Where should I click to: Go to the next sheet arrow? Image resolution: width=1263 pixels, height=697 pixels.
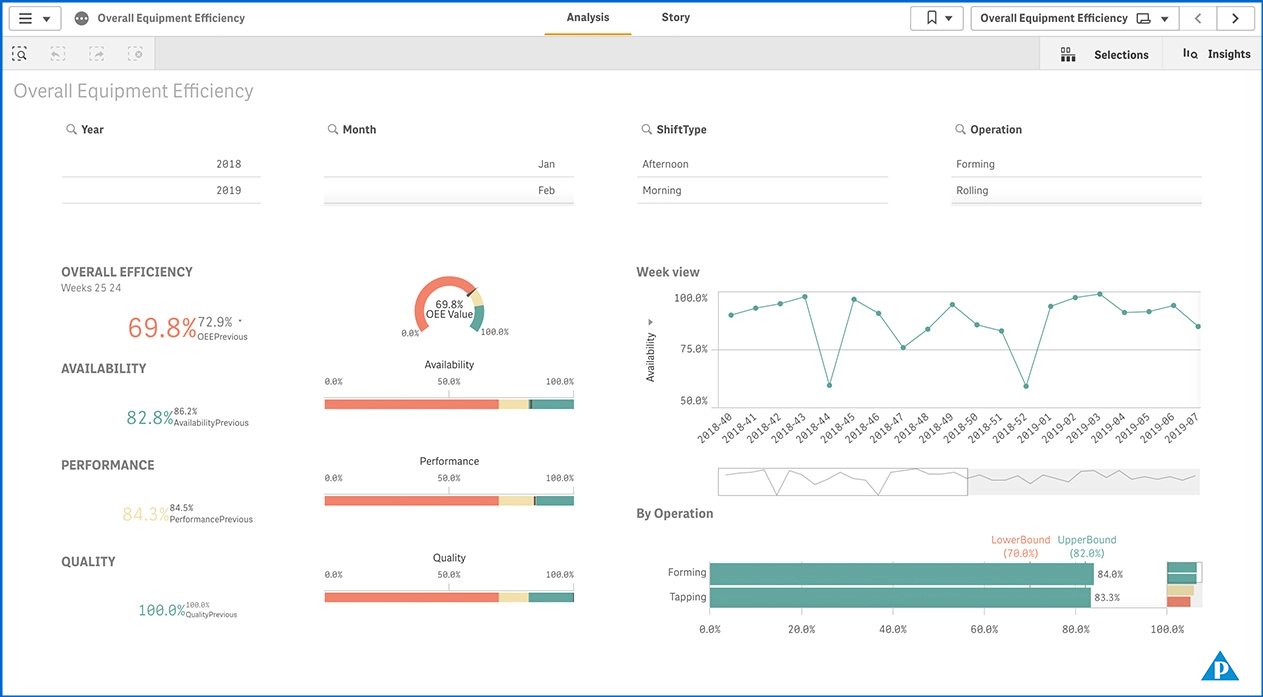coord(1236,18)
